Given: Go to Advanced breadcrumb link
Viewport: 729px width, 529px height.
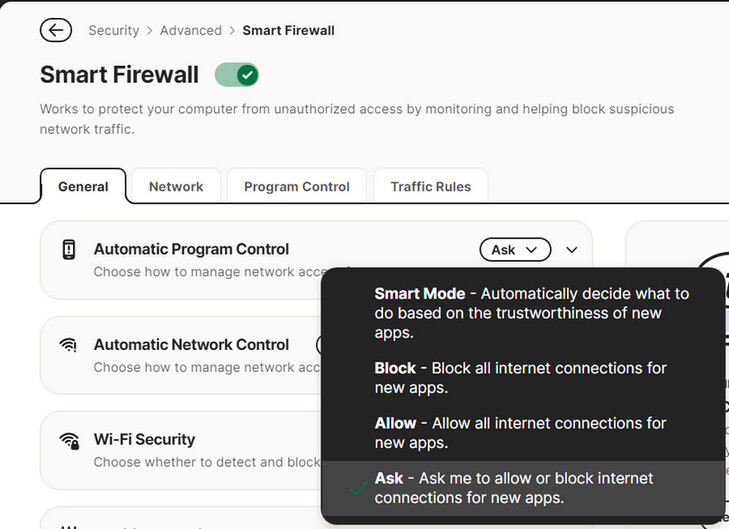Looking at the screenshot, I should pos(191,31).
